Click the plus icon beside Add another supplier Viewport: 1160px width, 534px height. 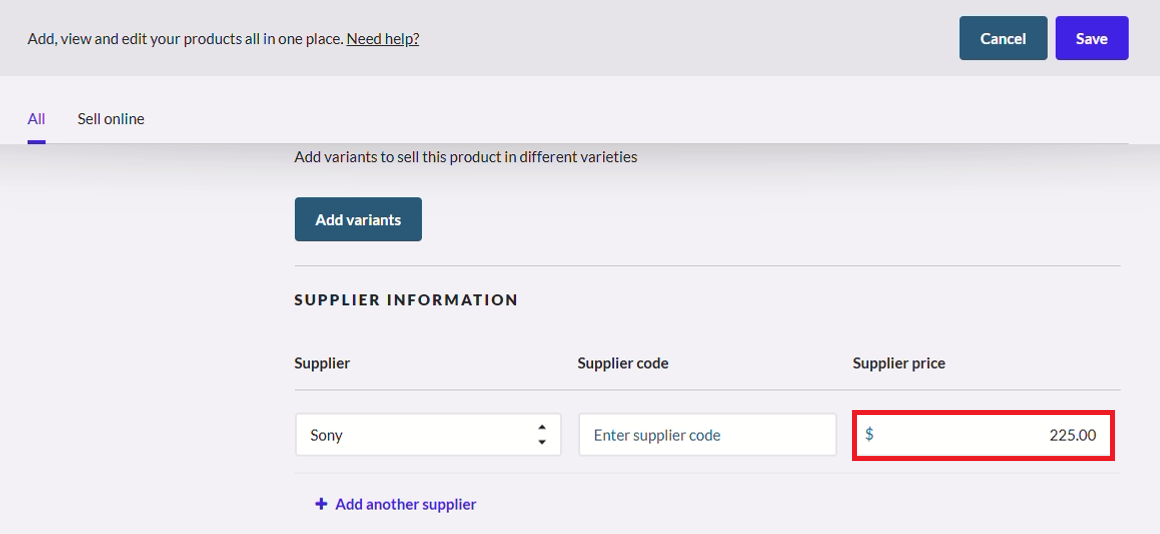pos(321,504)
